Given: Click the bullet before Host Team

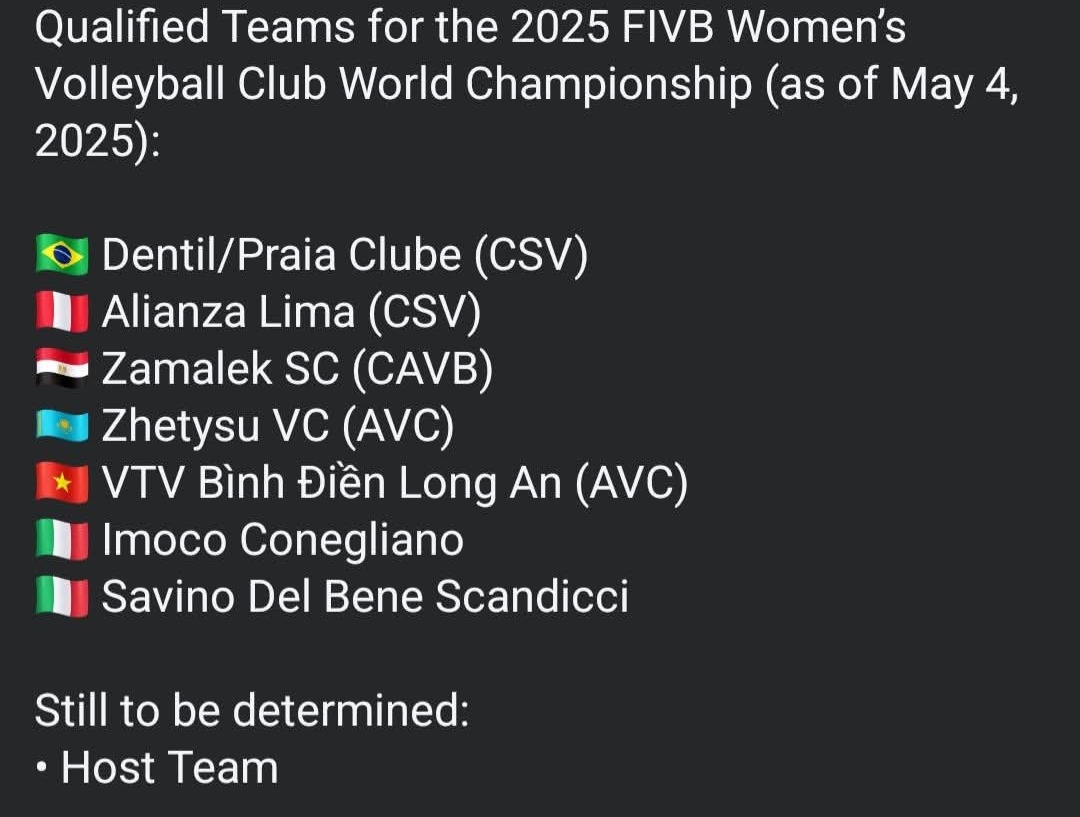Looking at the screenshot, I should point(42,767).
